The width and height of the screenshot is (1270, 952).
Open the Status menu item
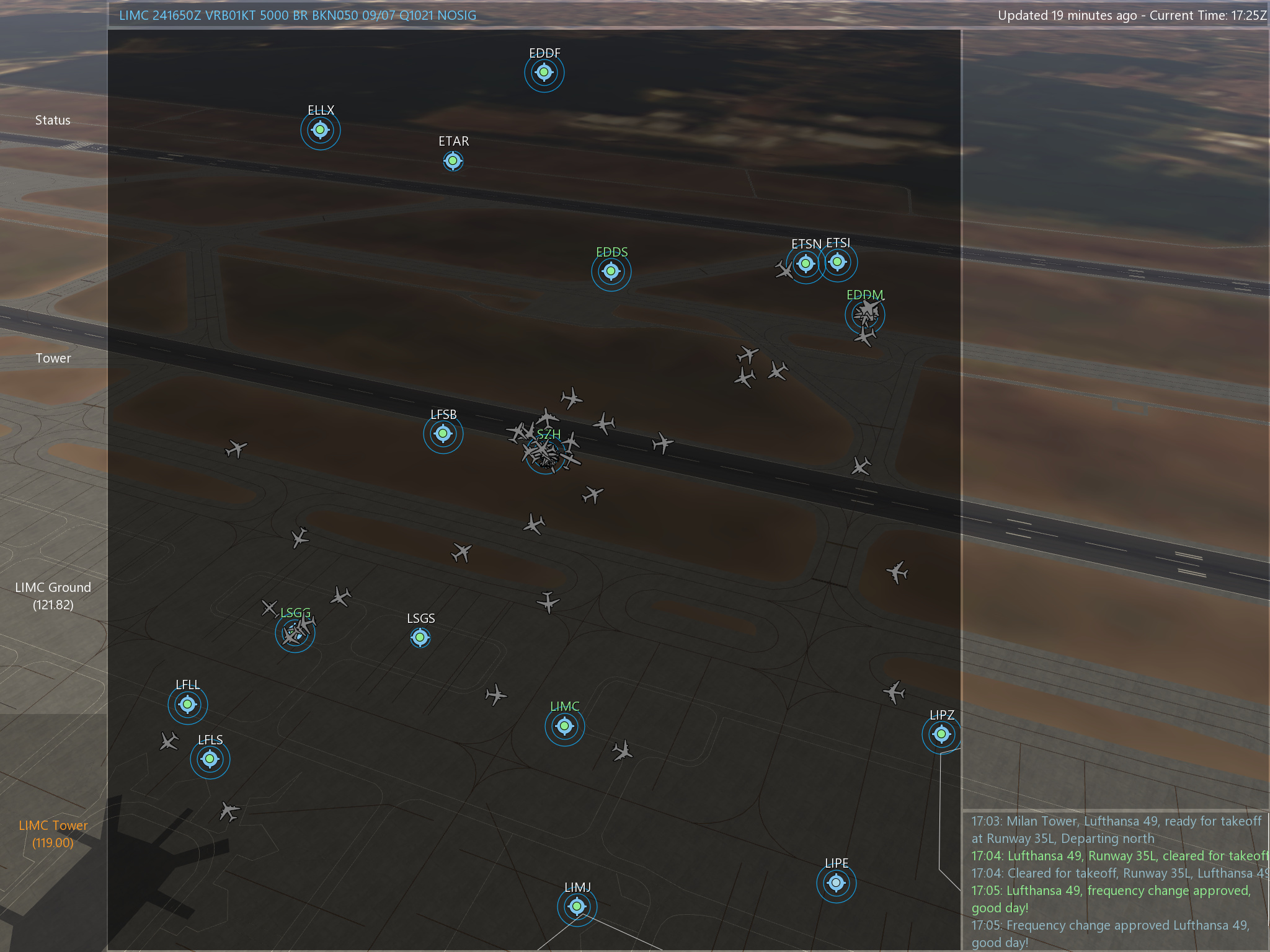(53, 120)
